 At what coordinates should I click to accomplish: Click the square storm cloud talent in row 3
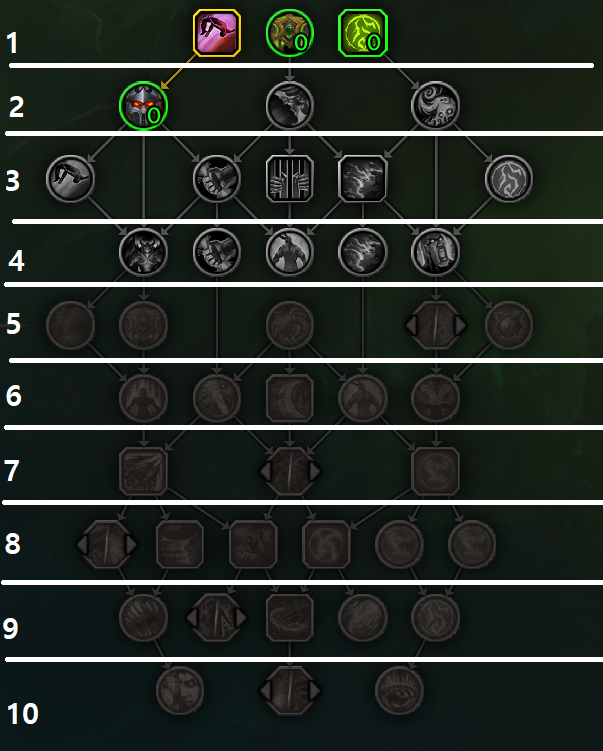(x=363, y=178)
